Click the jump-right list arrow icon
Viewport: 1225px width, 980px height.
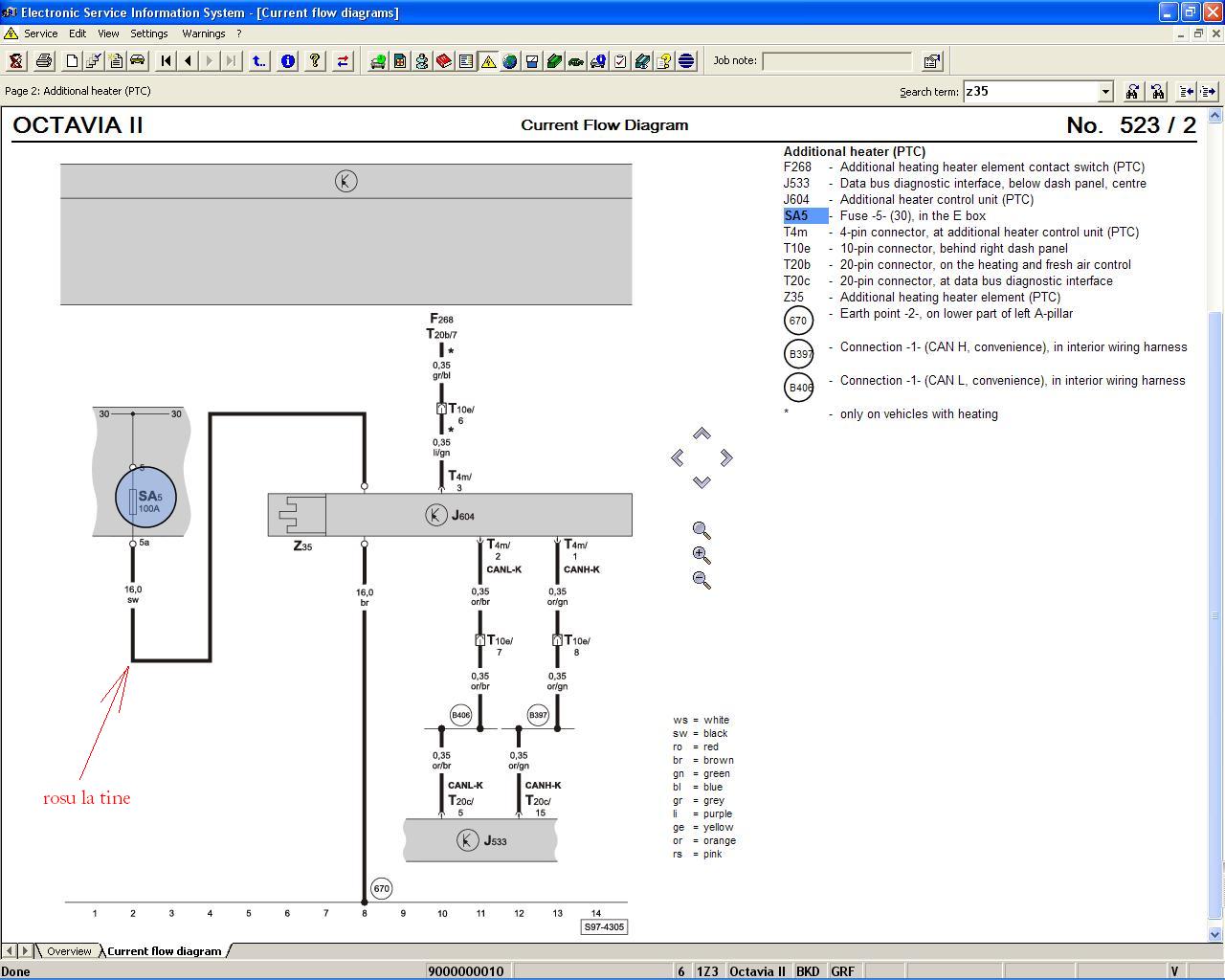[1208, 92]
